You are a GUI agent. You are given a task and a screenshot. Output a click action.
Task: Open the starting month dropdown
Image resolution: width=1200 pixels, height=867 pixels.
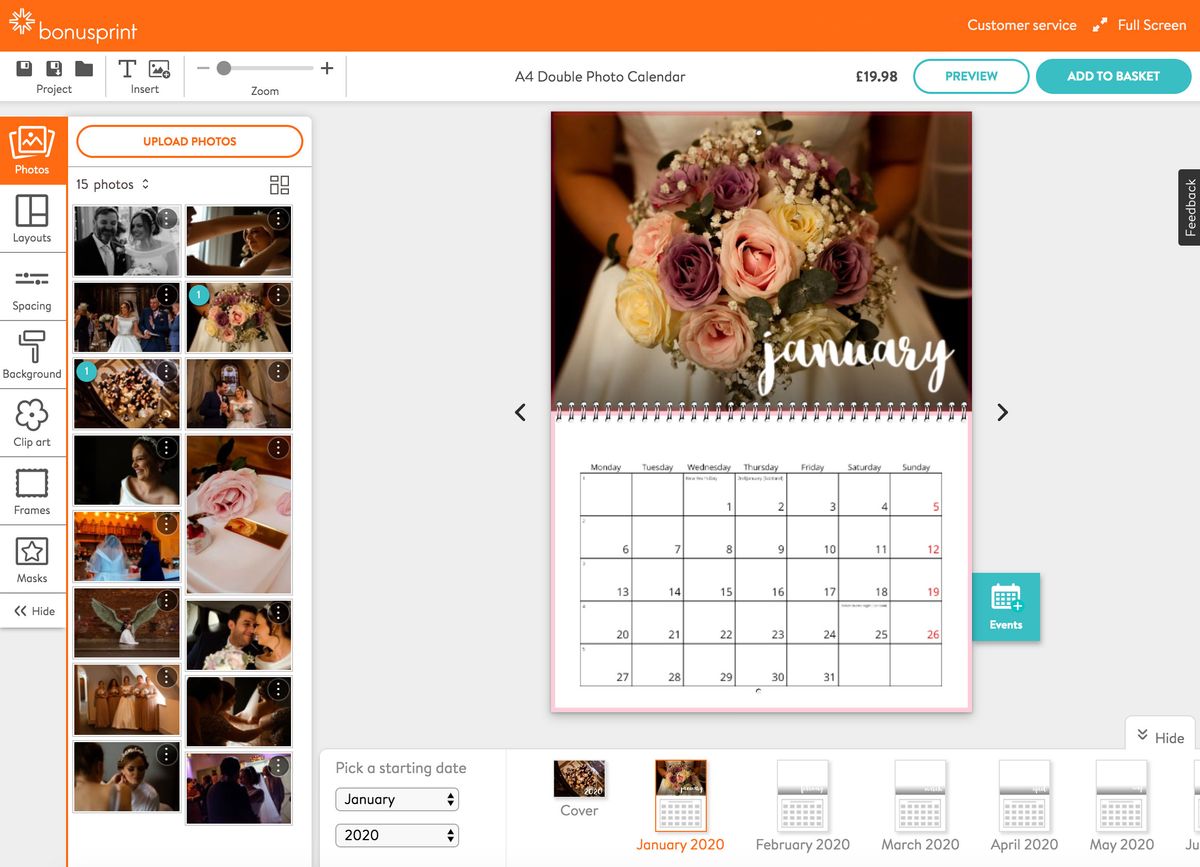click(x=396, y=799)
